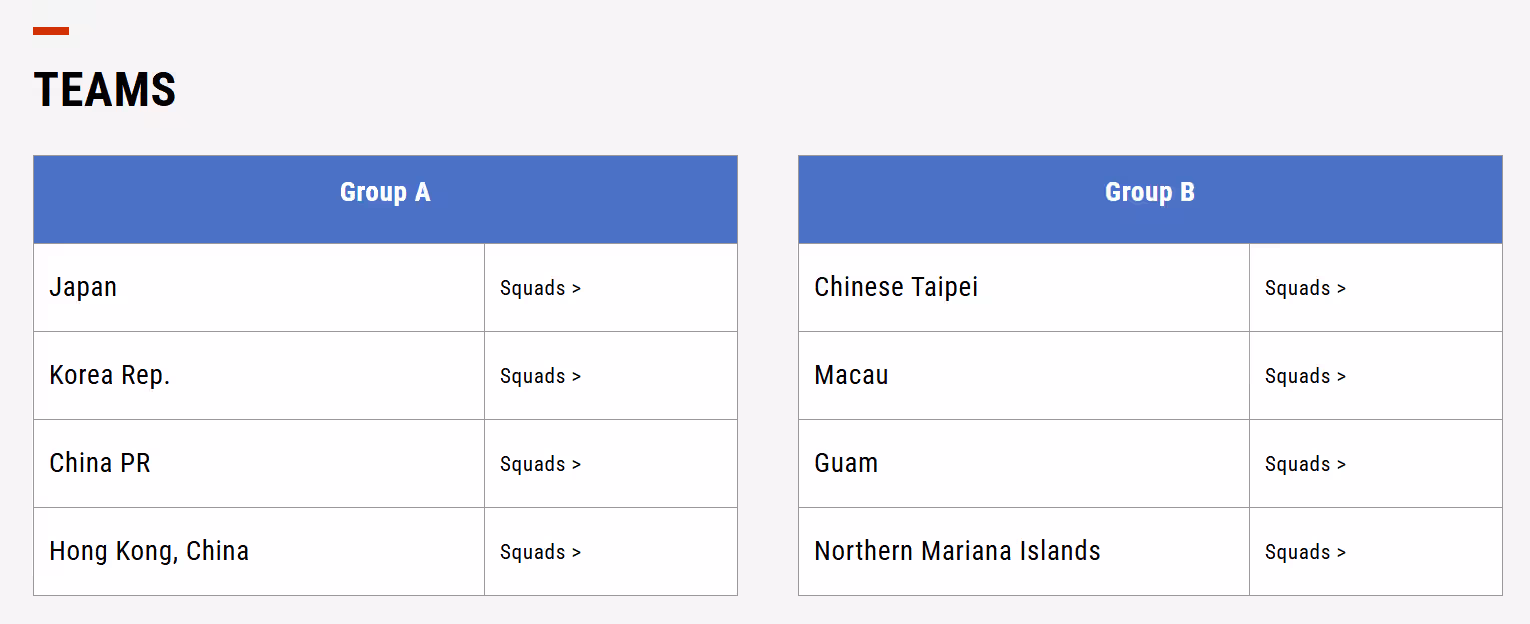This screenshot has width=1530, height=624.
Task: Select the Korea Rep. team name
Action: (x=110, y=376)
